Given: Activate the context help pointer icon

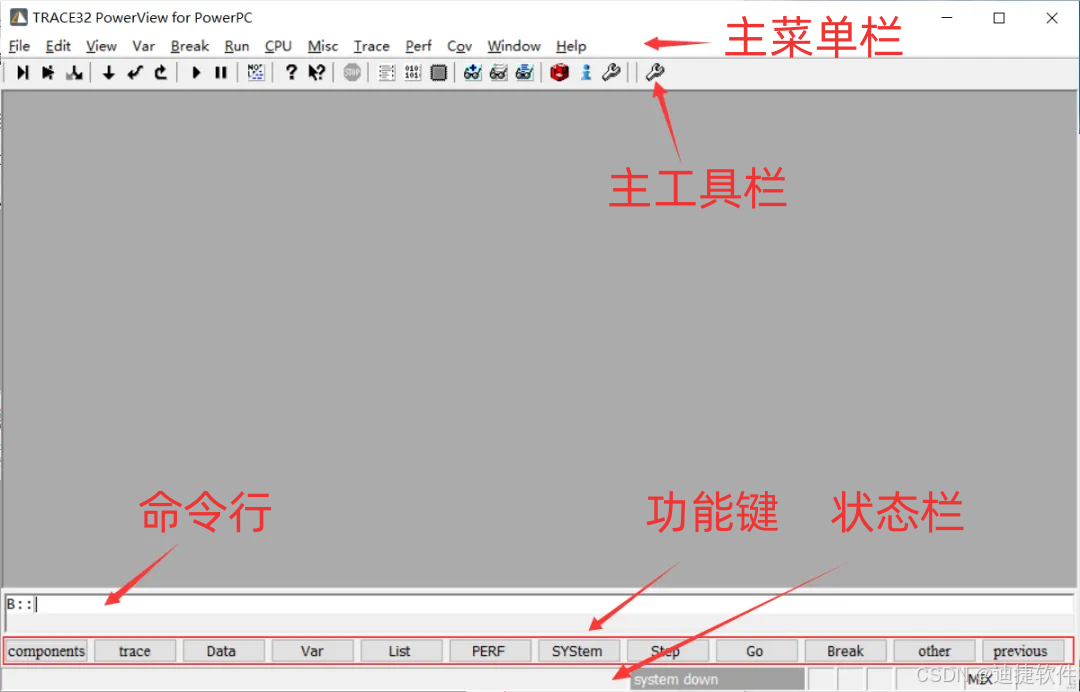Looking at the screenshot, I should coord(317,72).
